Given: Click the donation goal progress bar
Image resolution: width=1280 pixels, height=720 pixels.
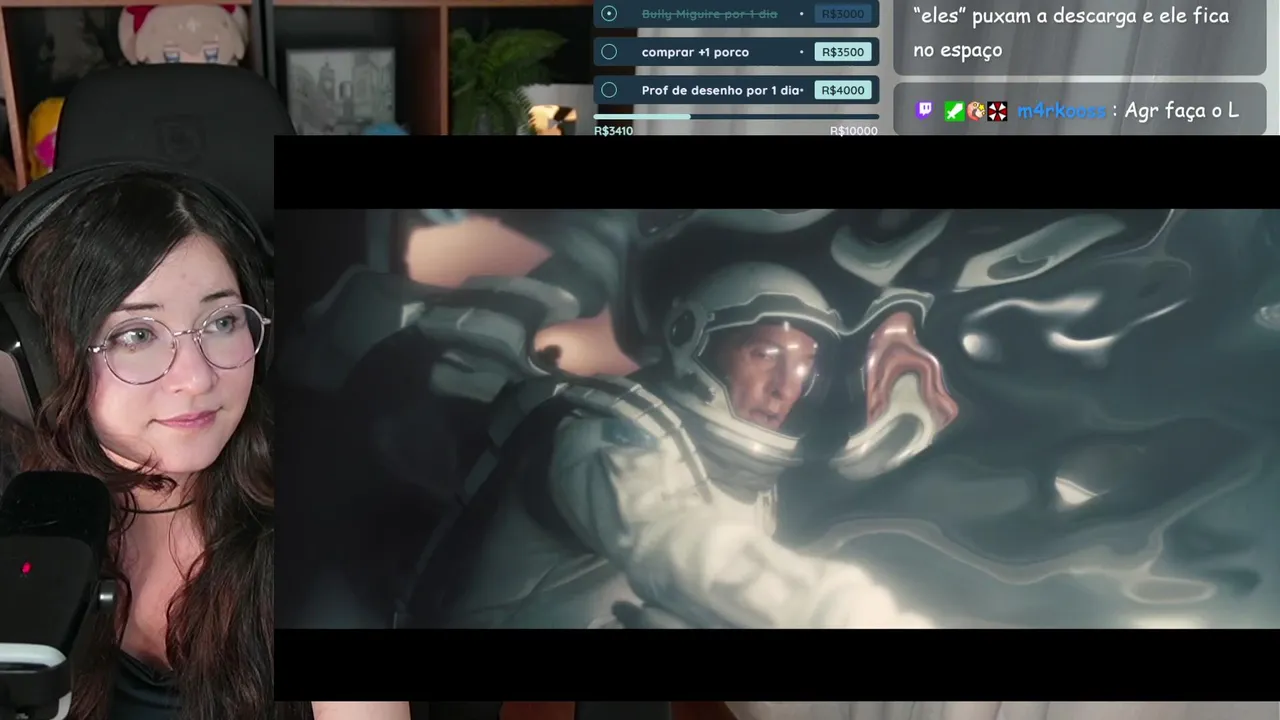Looking at the screenshot, I should click(736, 117).
